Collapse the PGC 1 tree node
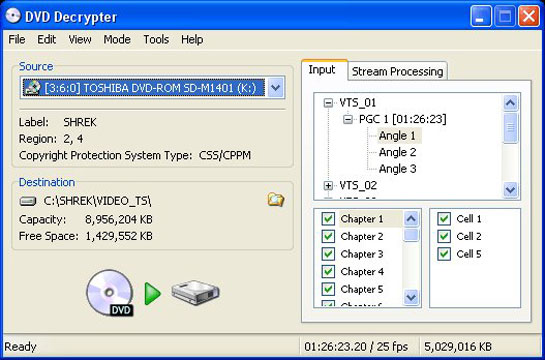This screenshot has width=545, height=360. click(x=348, y=120)
